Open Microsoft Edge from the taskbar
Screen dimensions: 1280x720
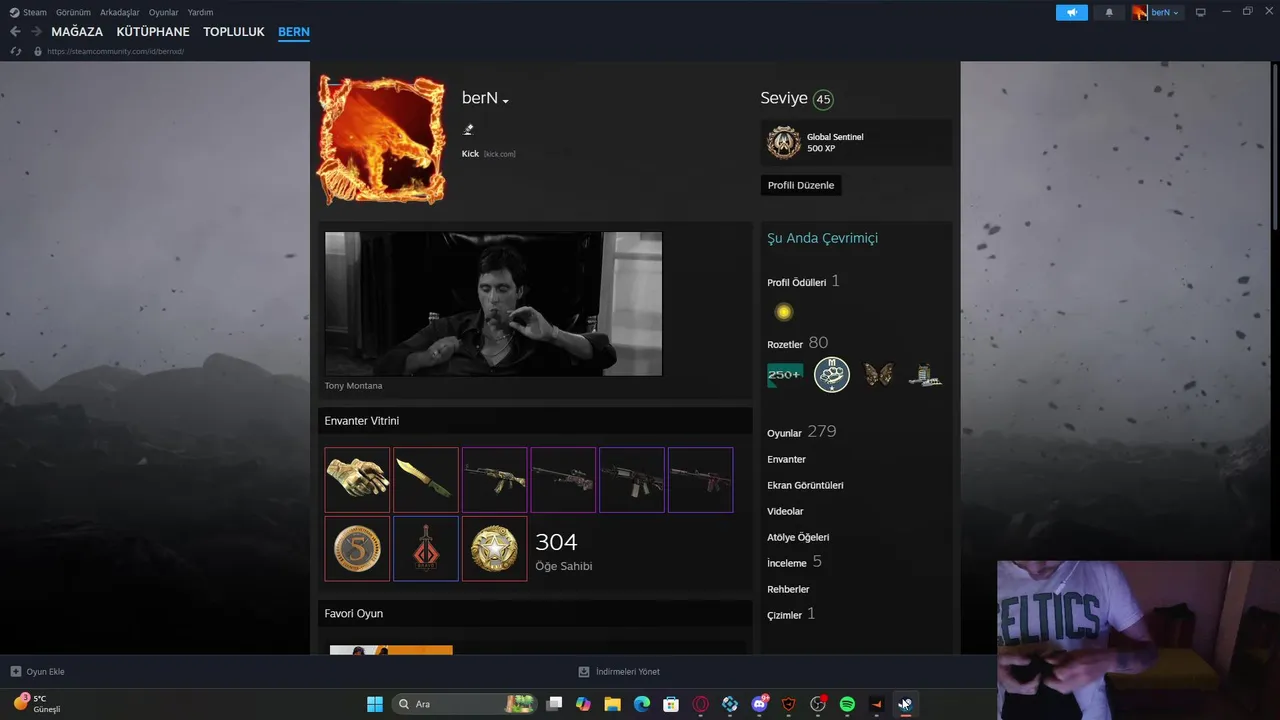(x=642, y=704)
